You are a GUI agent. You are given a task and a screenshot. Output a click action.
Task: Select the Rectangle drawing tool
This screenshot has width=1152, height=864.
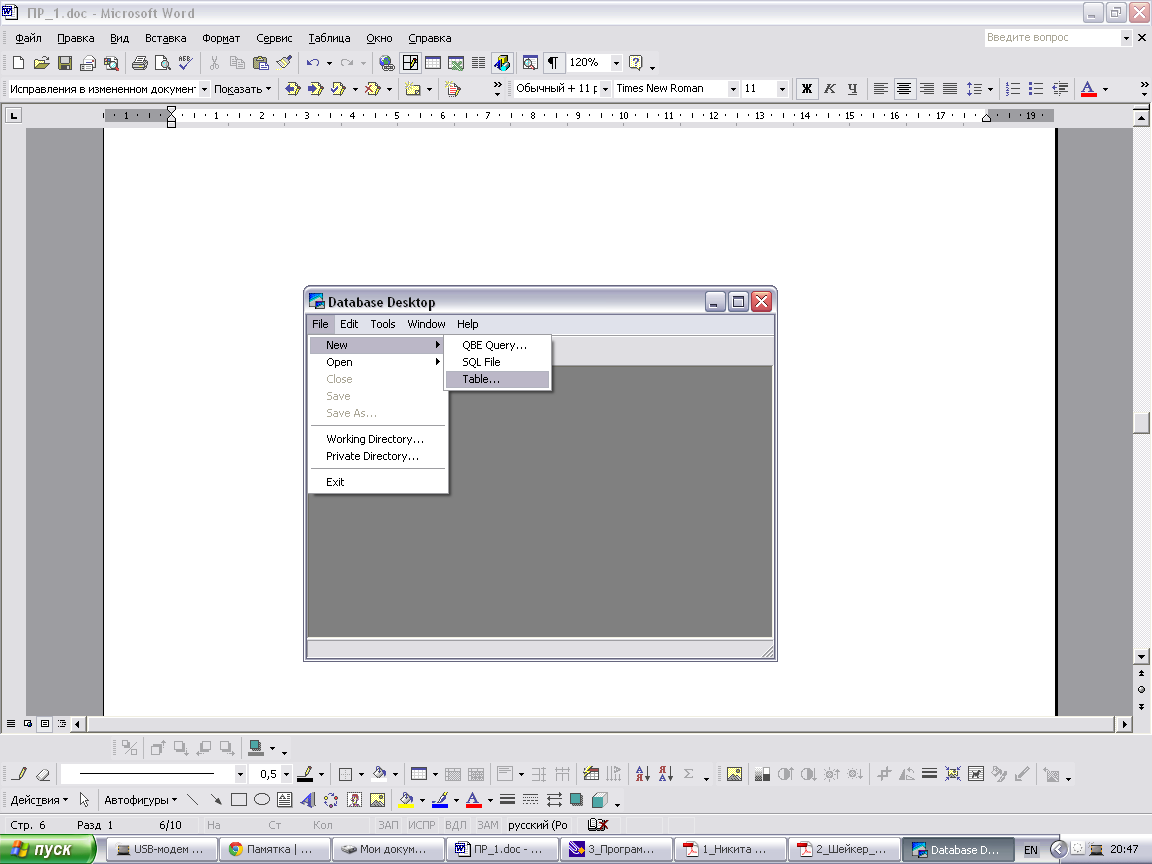point(239,799)
